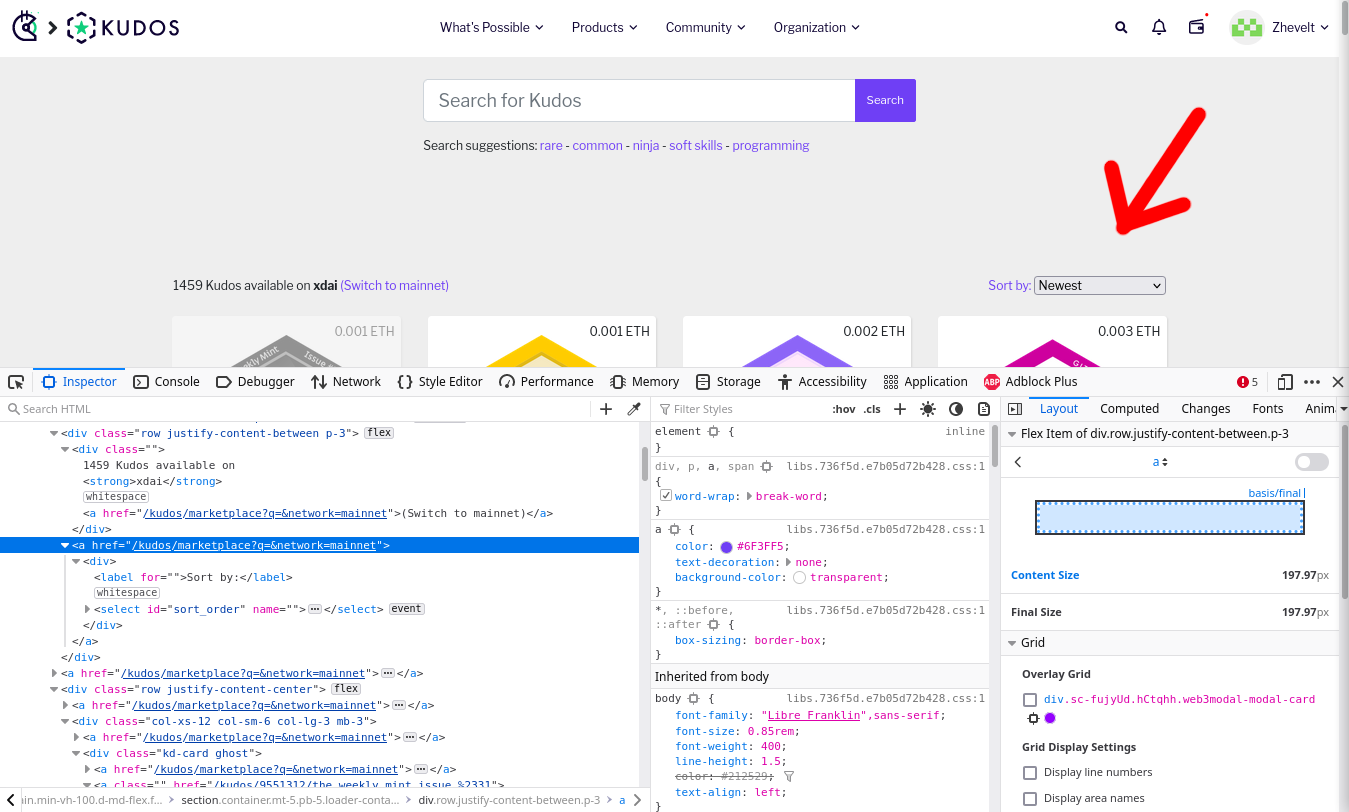The image size is (1349, 812).
Task: Open the Gitcoin logo home link
Action: click(25, 27)
